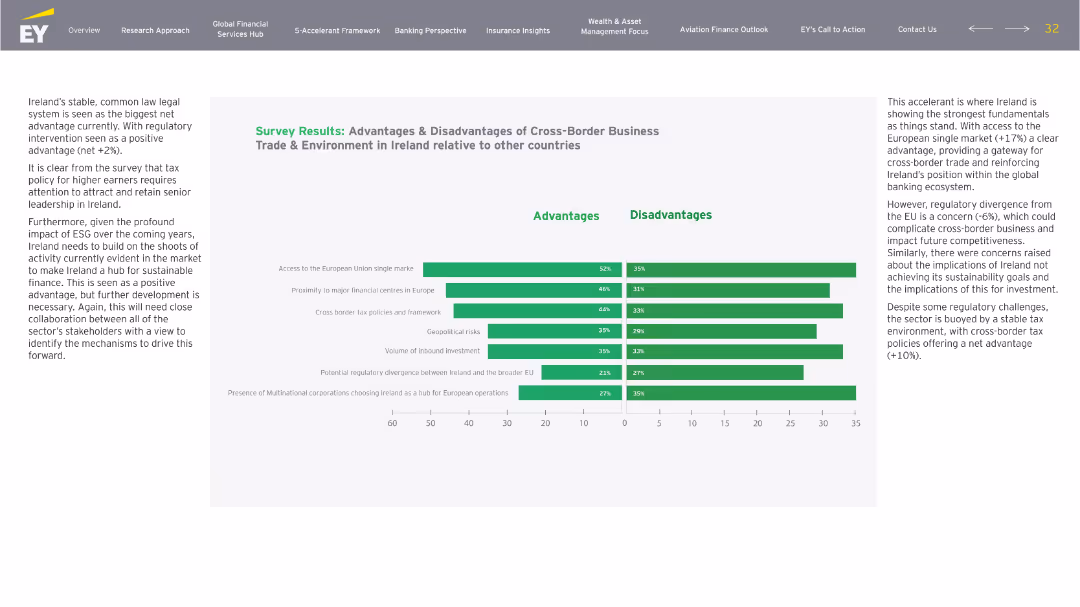Click the 46% proximity to financial centres bar
The width and height of the screenshot is (1080, 607).
(534, 290)
